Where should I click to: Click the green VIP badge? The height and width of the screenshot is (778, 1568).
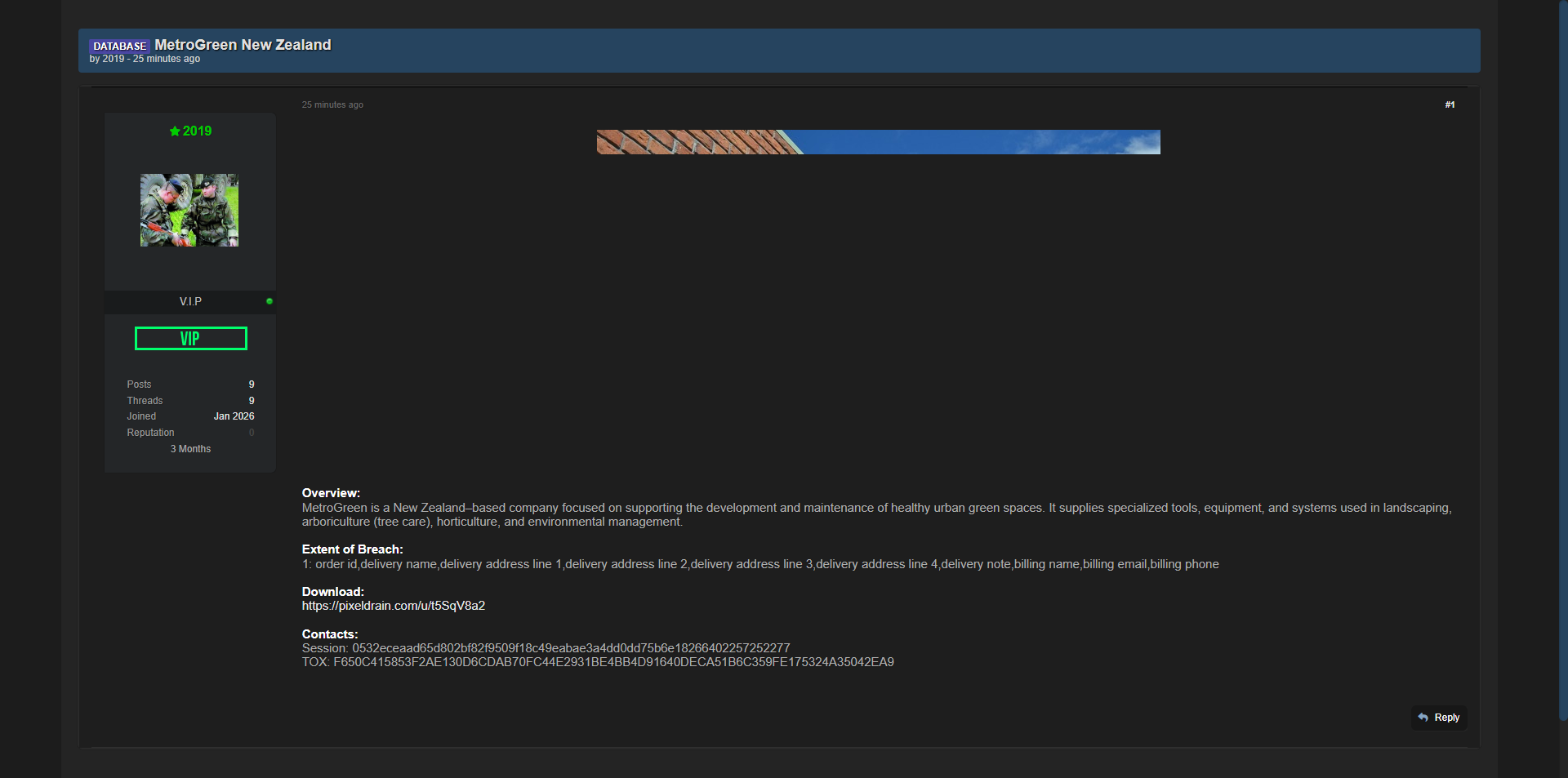190,339
